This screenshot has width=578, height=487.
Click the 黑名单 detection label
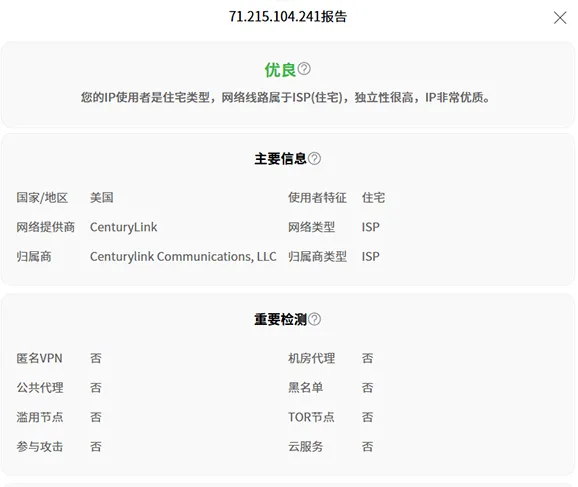point(306,387)
